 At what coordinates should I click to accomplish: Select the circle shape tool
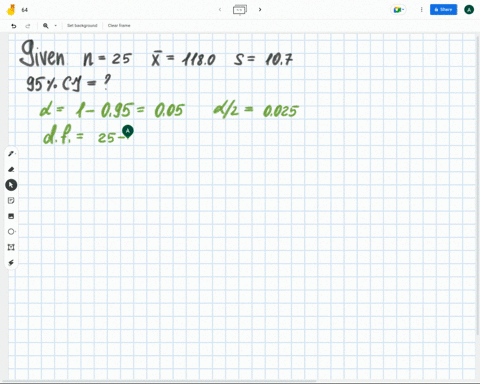tap(11, 232)
